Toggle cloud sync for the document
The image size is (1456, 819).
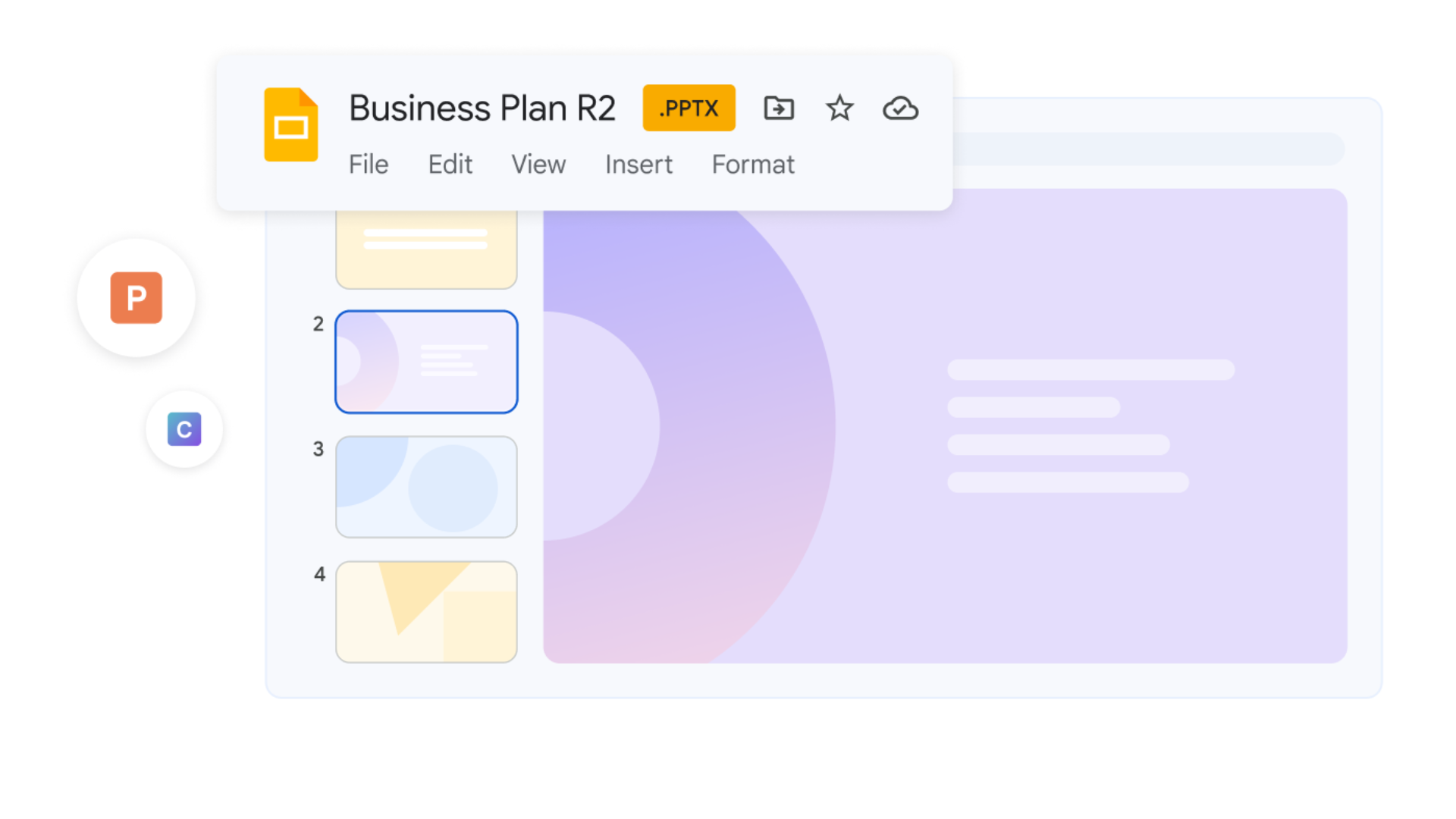[x=899, y=108]
